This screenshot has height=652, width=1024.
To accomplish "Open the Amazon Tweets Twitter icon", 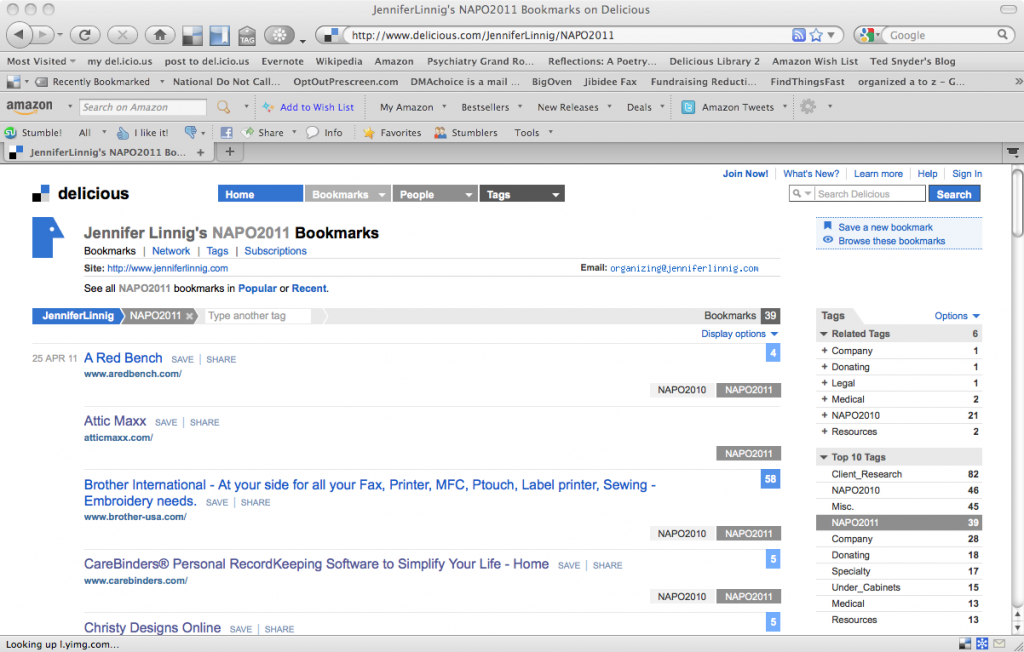I will (688, 107).
